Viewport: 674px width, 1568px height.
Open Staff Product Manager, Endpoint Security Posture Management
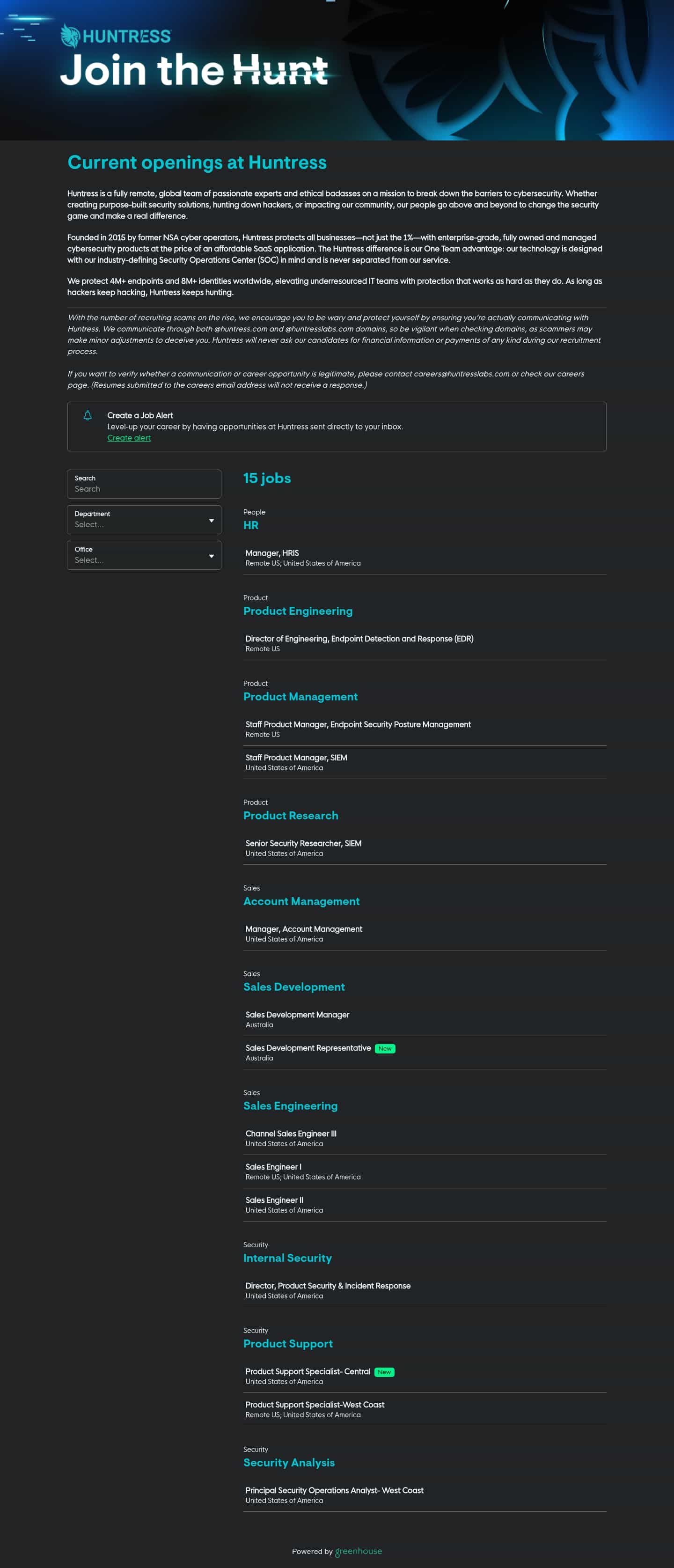(425, 729)
